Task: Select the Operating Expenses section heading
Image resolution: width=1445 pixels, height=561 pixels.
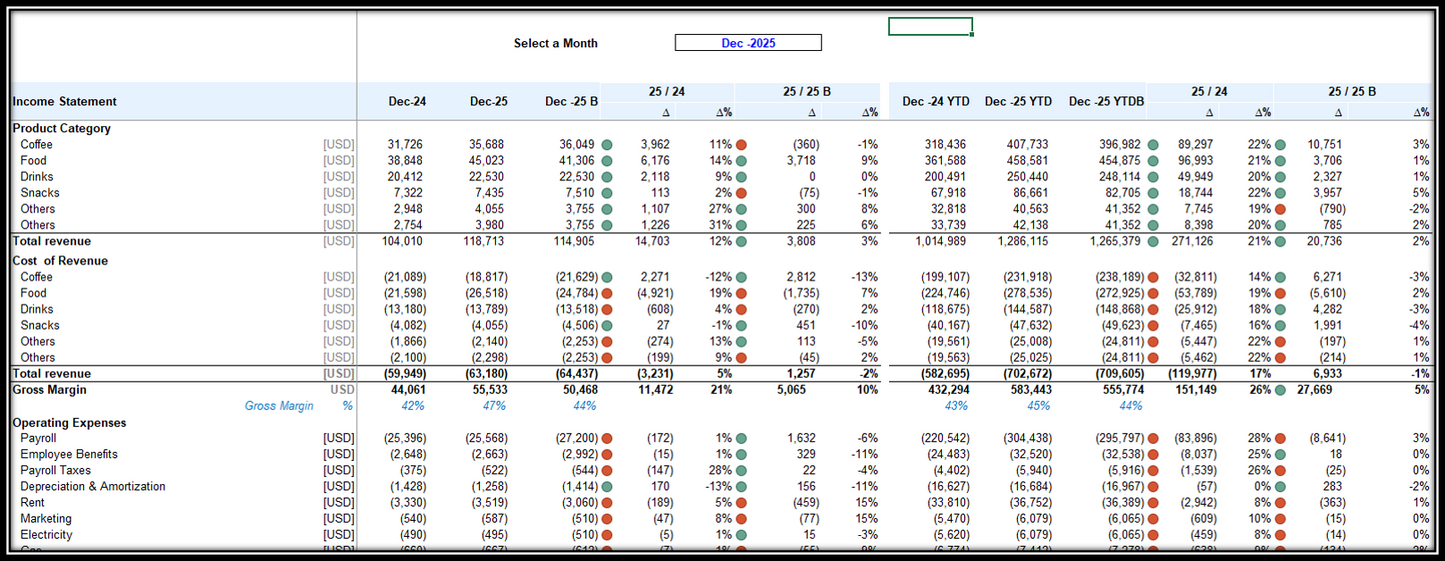Action: (x=69, y=423)
